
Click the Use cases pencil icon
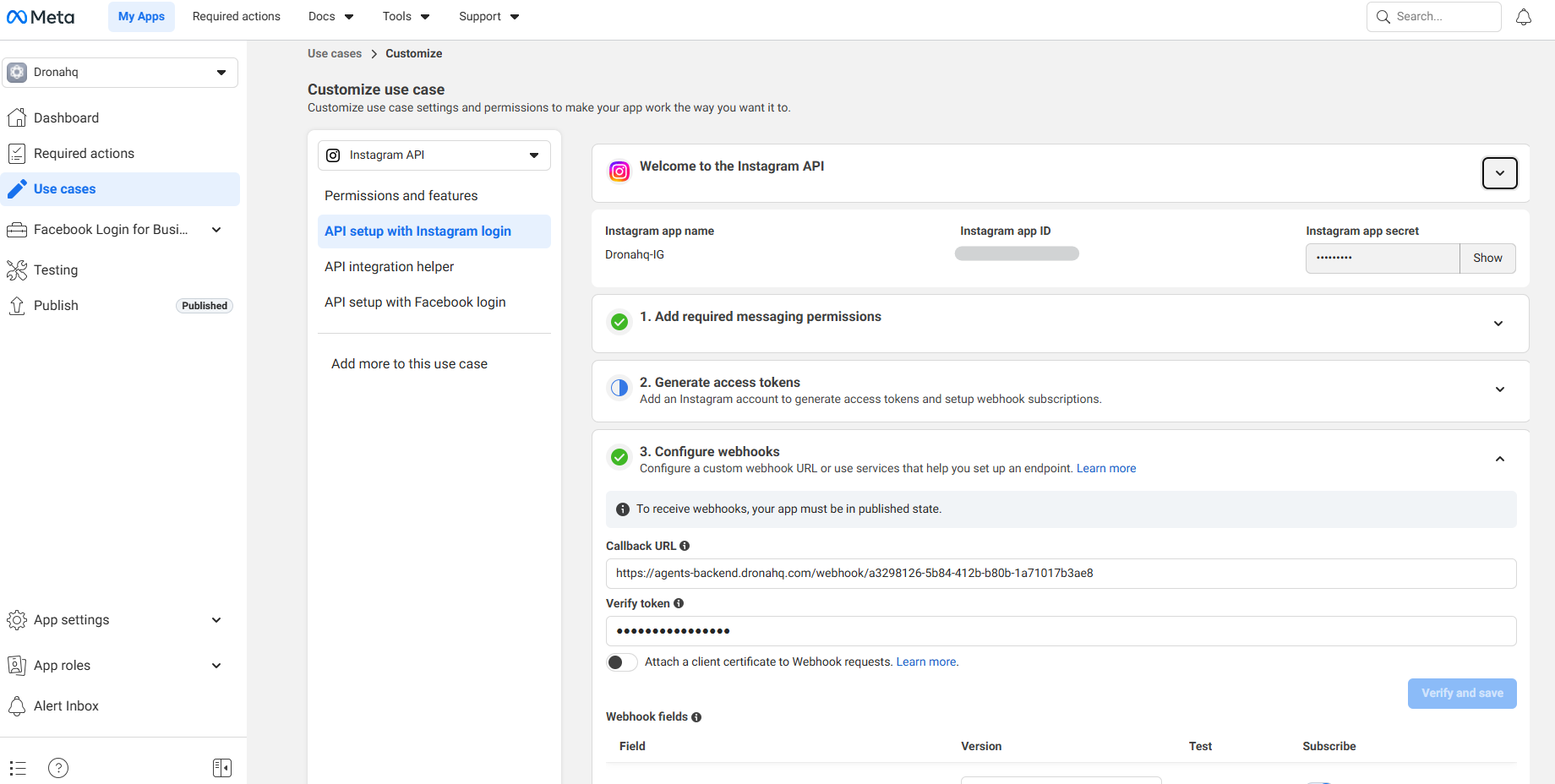click(x=17, y=188)
